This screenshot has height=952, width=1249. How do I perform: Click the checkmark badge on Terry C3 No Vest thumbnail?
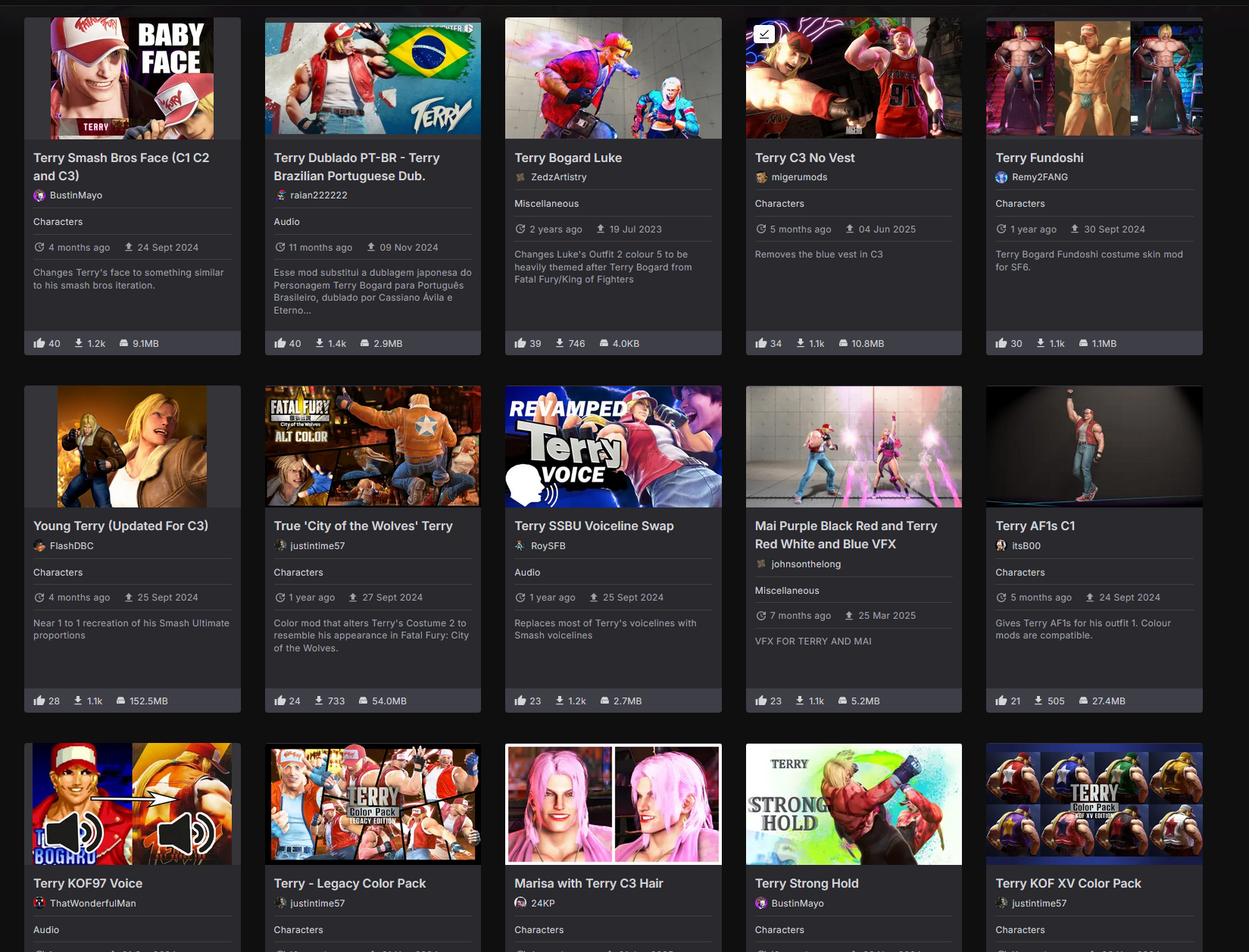click(x=764, y=34)
